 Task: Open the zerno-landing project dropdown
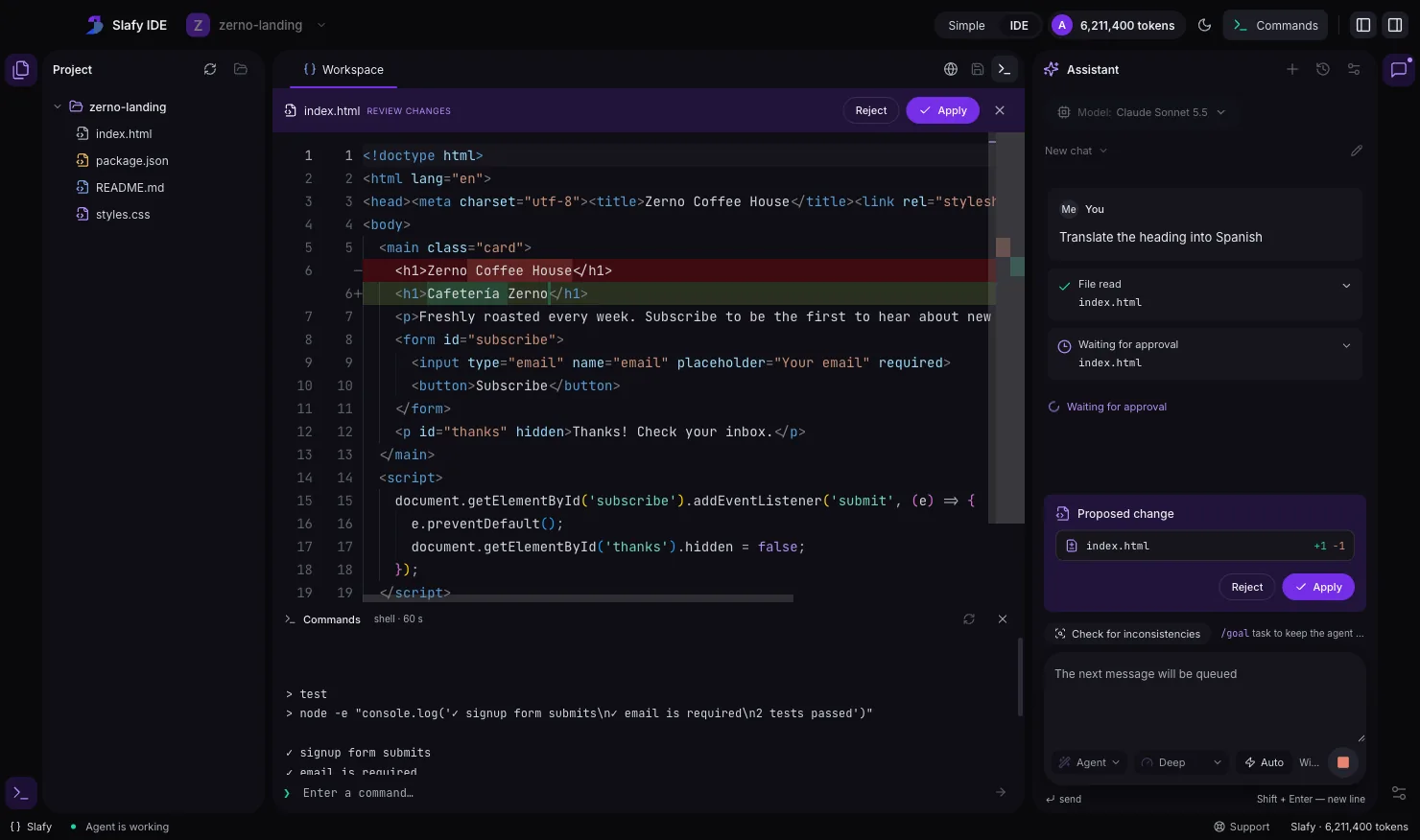[257, 25]
